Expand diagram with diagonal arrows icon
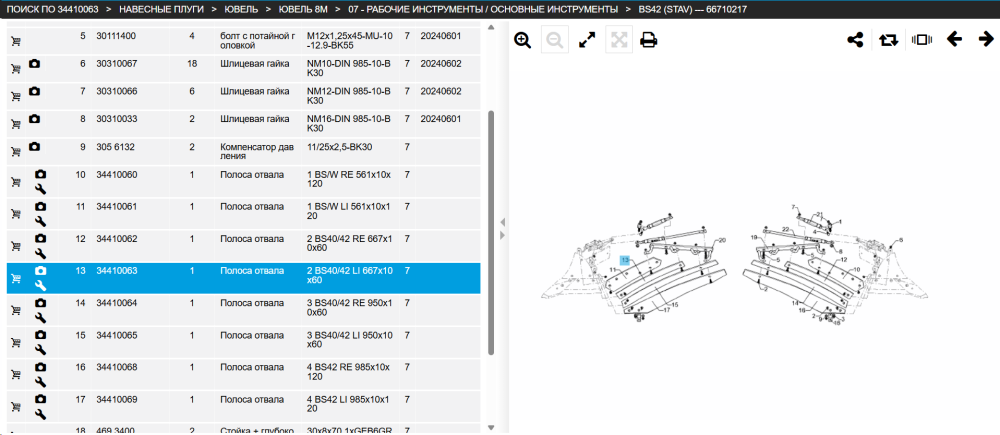 tap(587, 41)
